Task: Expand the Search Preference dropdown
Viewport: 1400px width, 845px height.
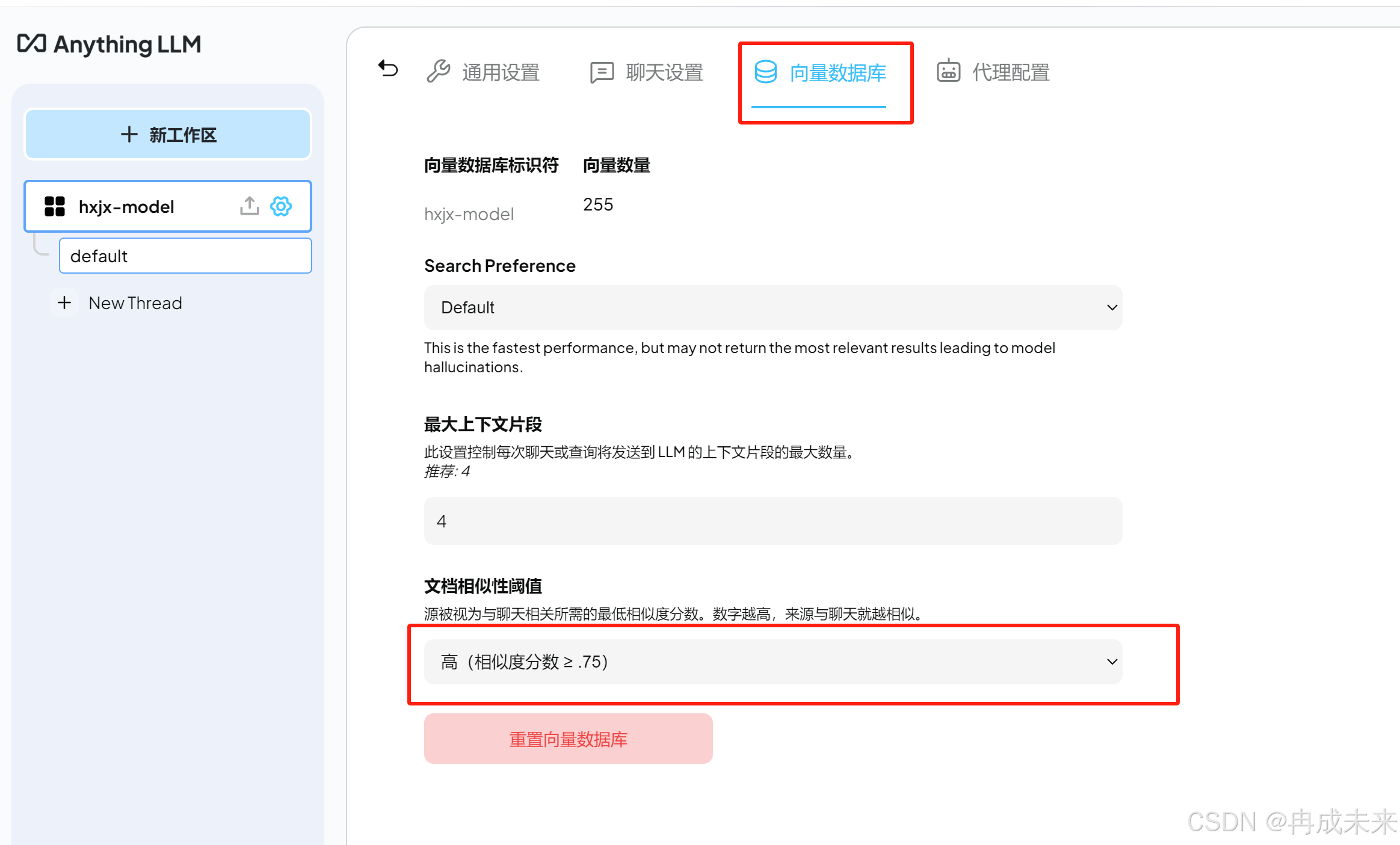Action: point(772,307)
